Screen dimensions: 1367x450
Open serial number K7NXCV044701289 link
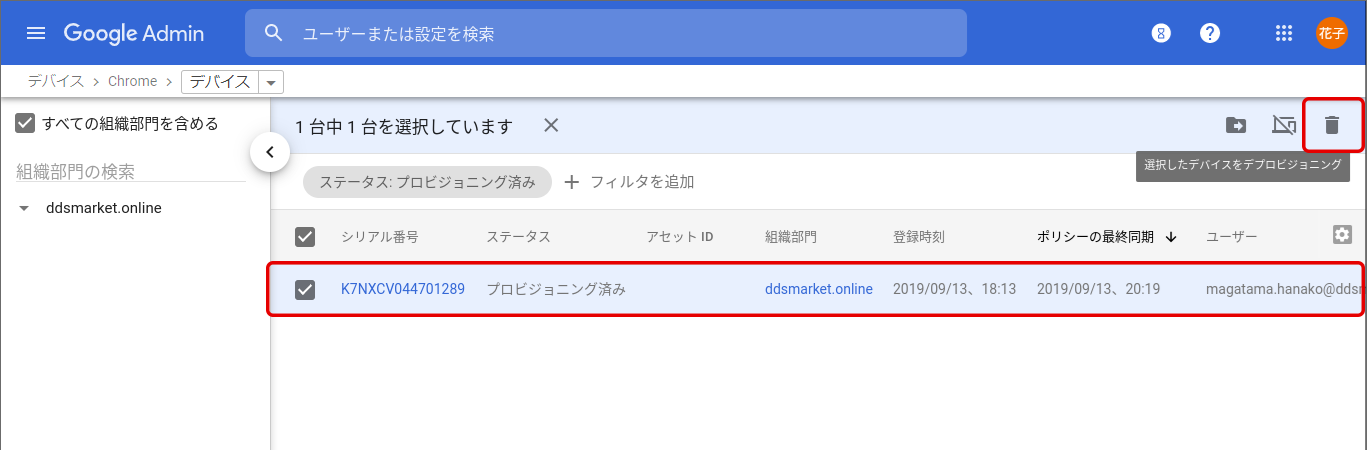point(403,289)
